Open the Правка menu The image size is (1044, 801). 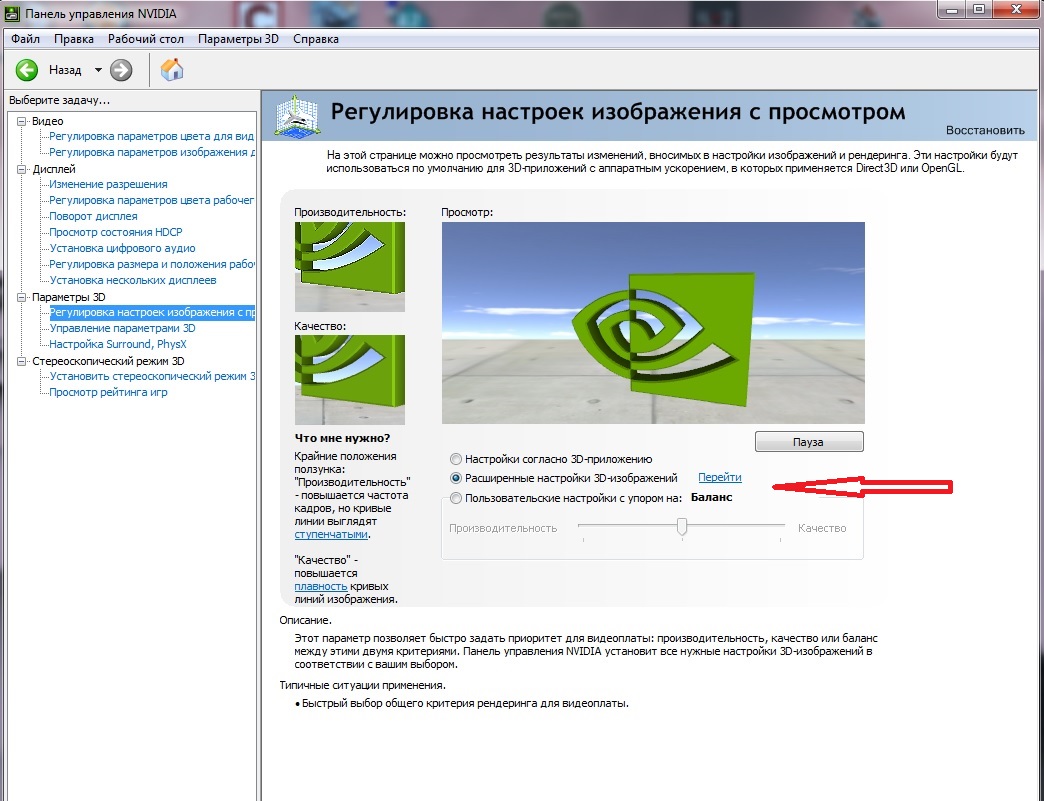(74, 39)
